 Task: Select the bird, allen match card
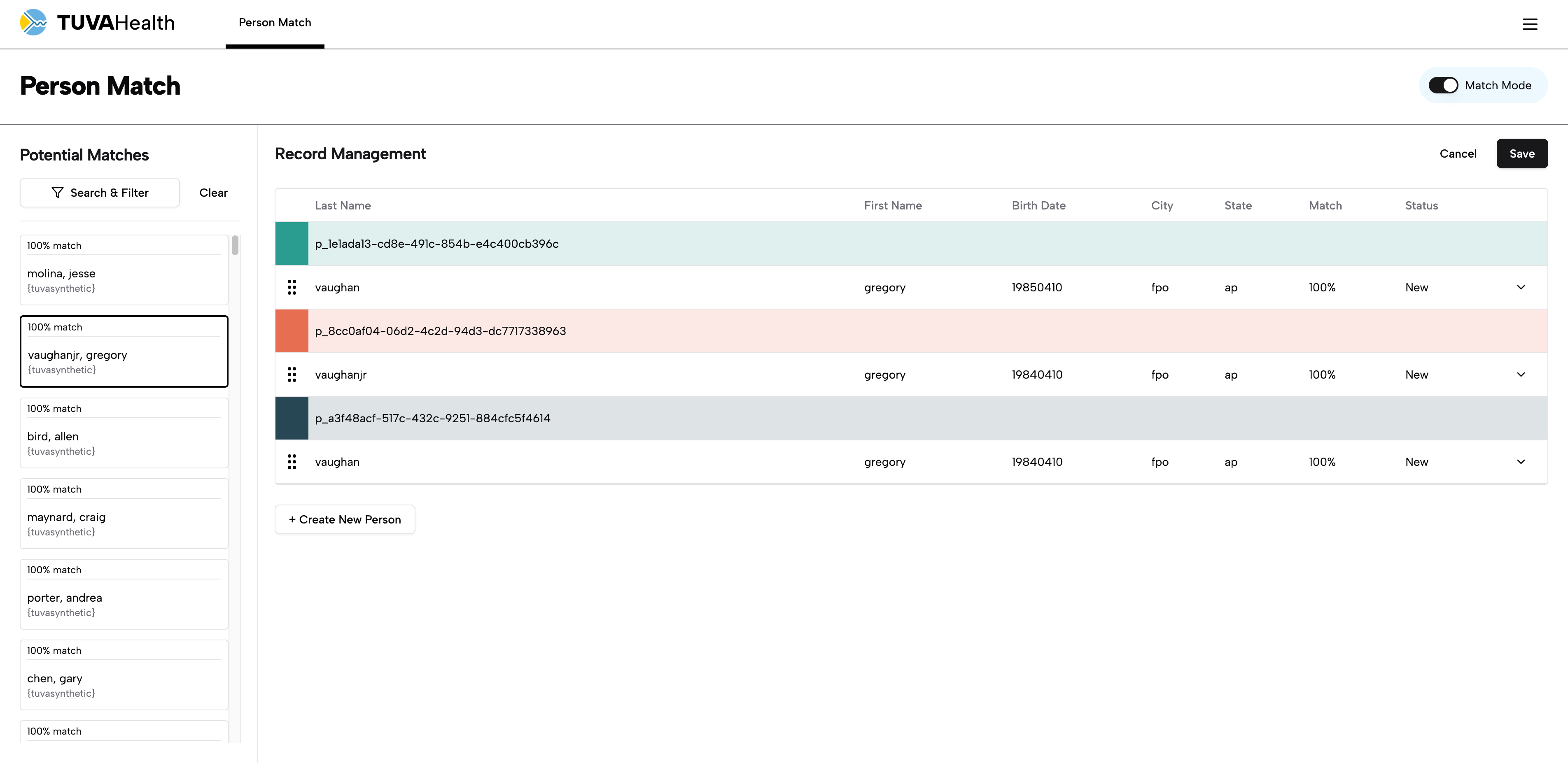[x=124, y=433]
